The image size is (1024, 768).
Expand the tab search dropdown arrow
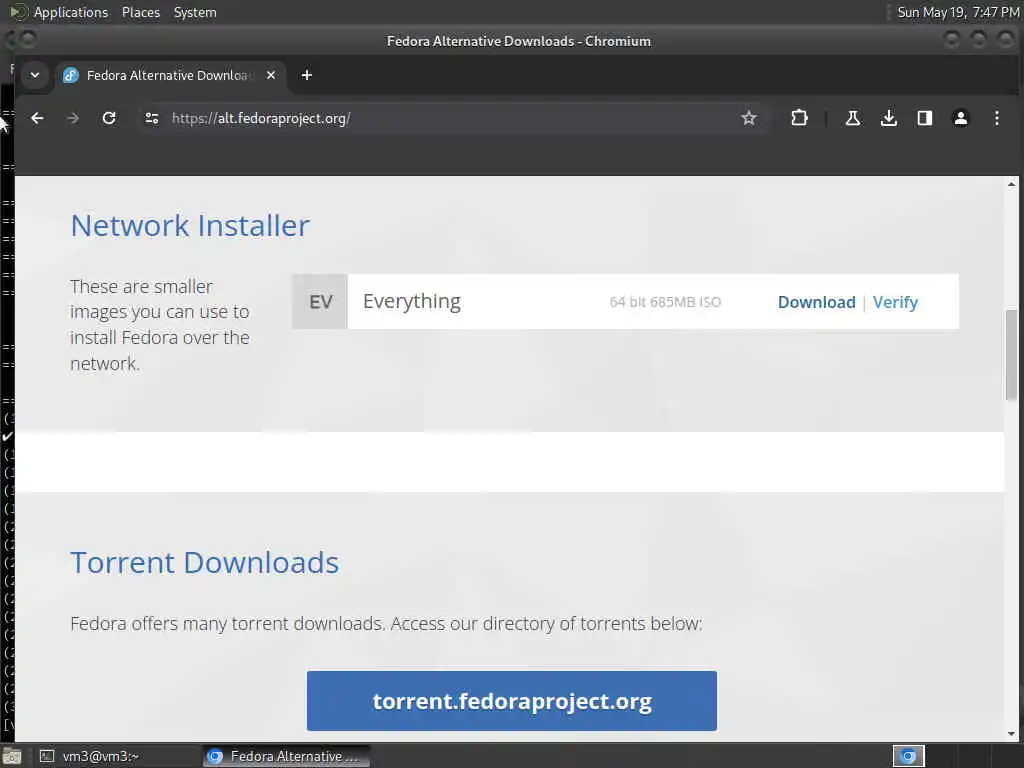pos(35,75)
